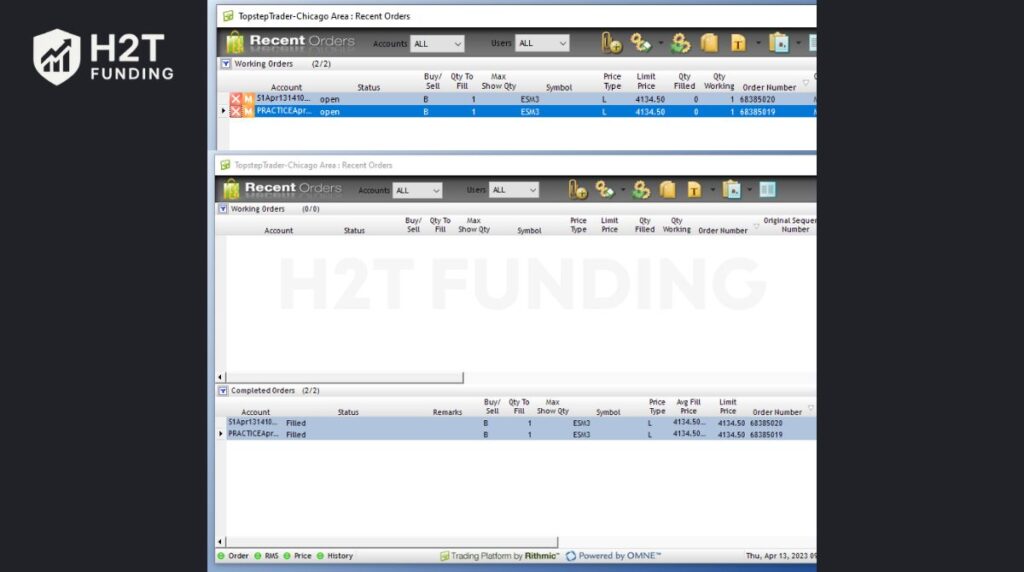Click the lower Recent Orders window title bar
The height and width of the screenshot is (572, 1024).
coord(516,165)
